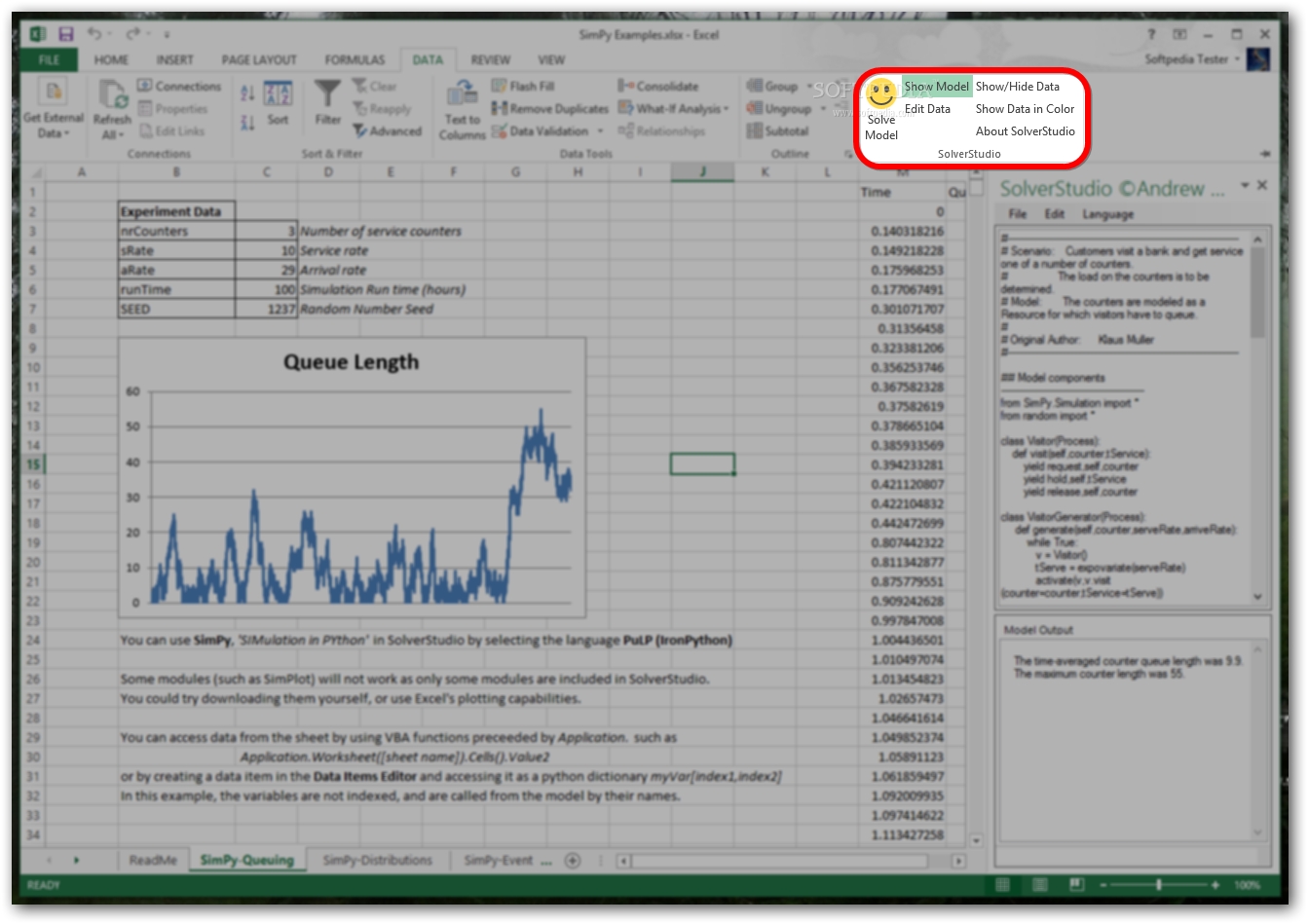
Task: Open the ReadMe sheet tab
Action: point(153,860)
